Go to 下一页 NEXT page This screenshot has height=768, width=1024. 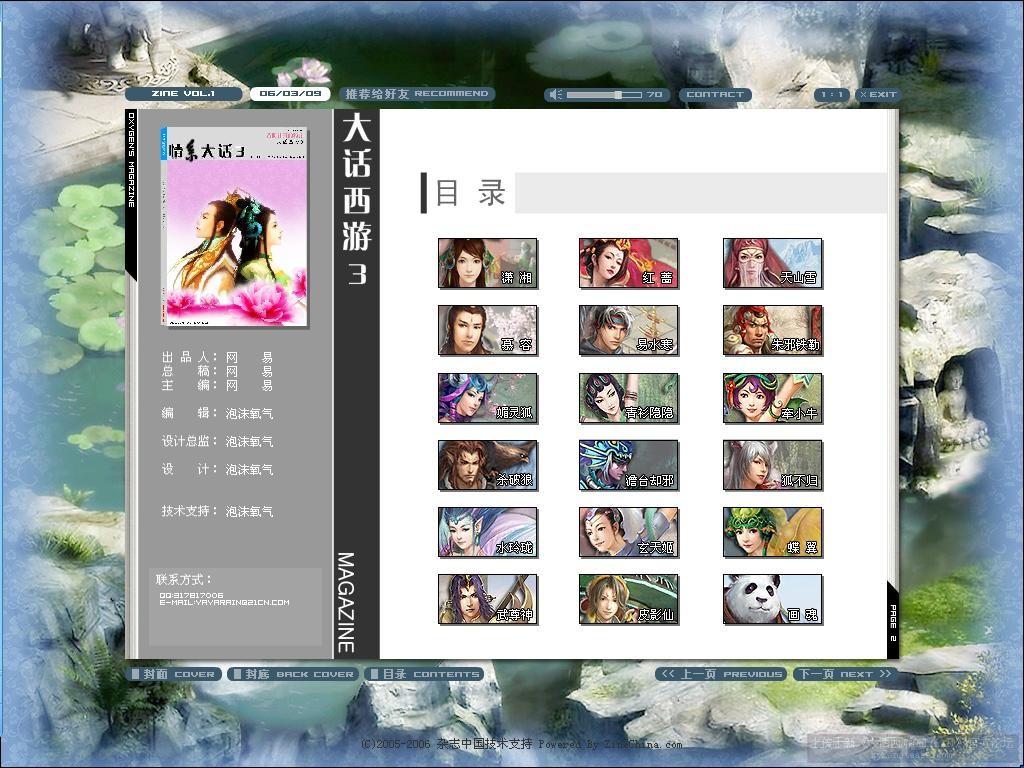pyautogui.click(x=844, y=674)
